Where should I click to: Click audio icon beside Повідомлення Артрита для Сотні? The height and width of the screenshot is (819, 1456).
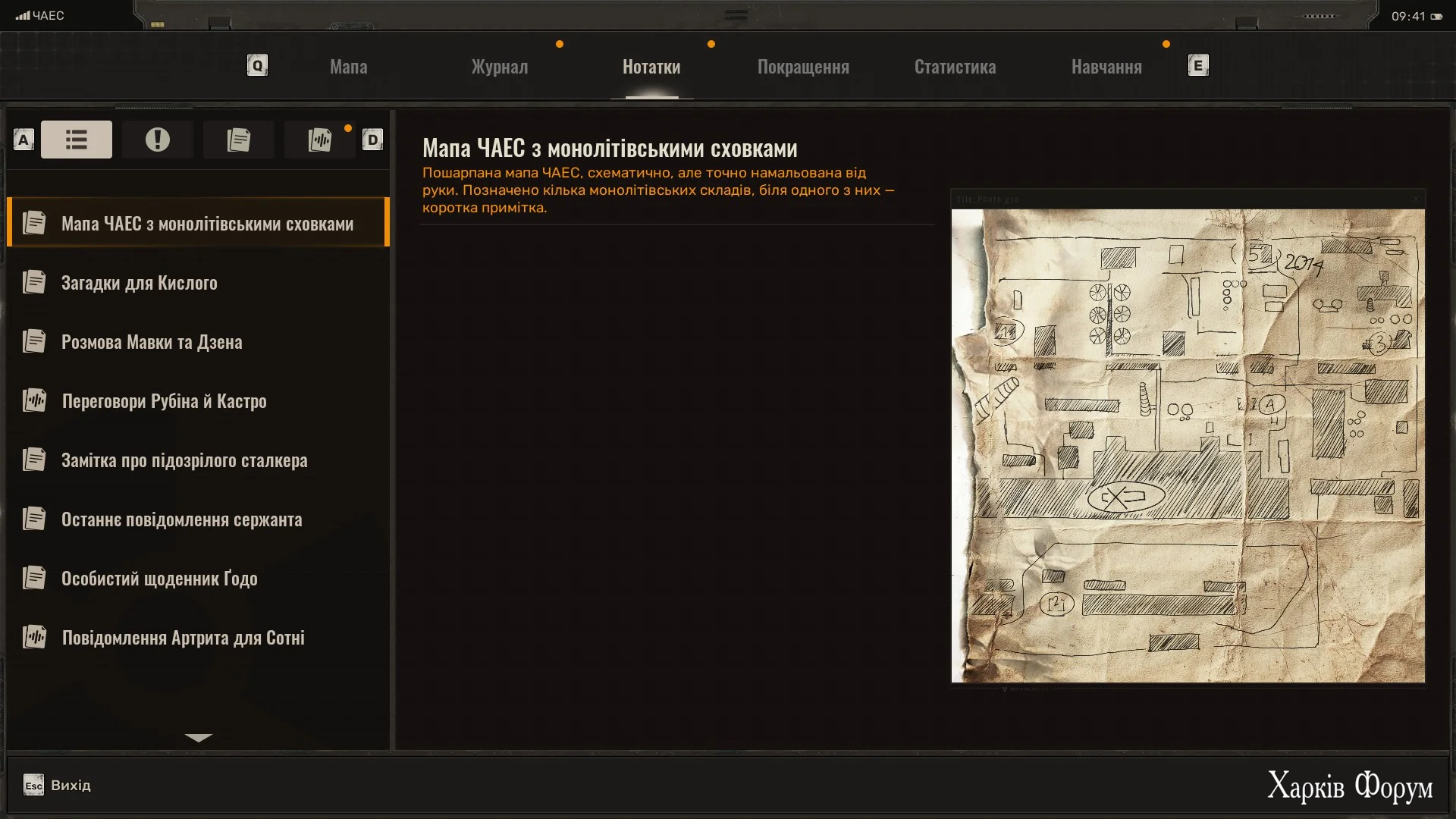click(x=34, y=637)
